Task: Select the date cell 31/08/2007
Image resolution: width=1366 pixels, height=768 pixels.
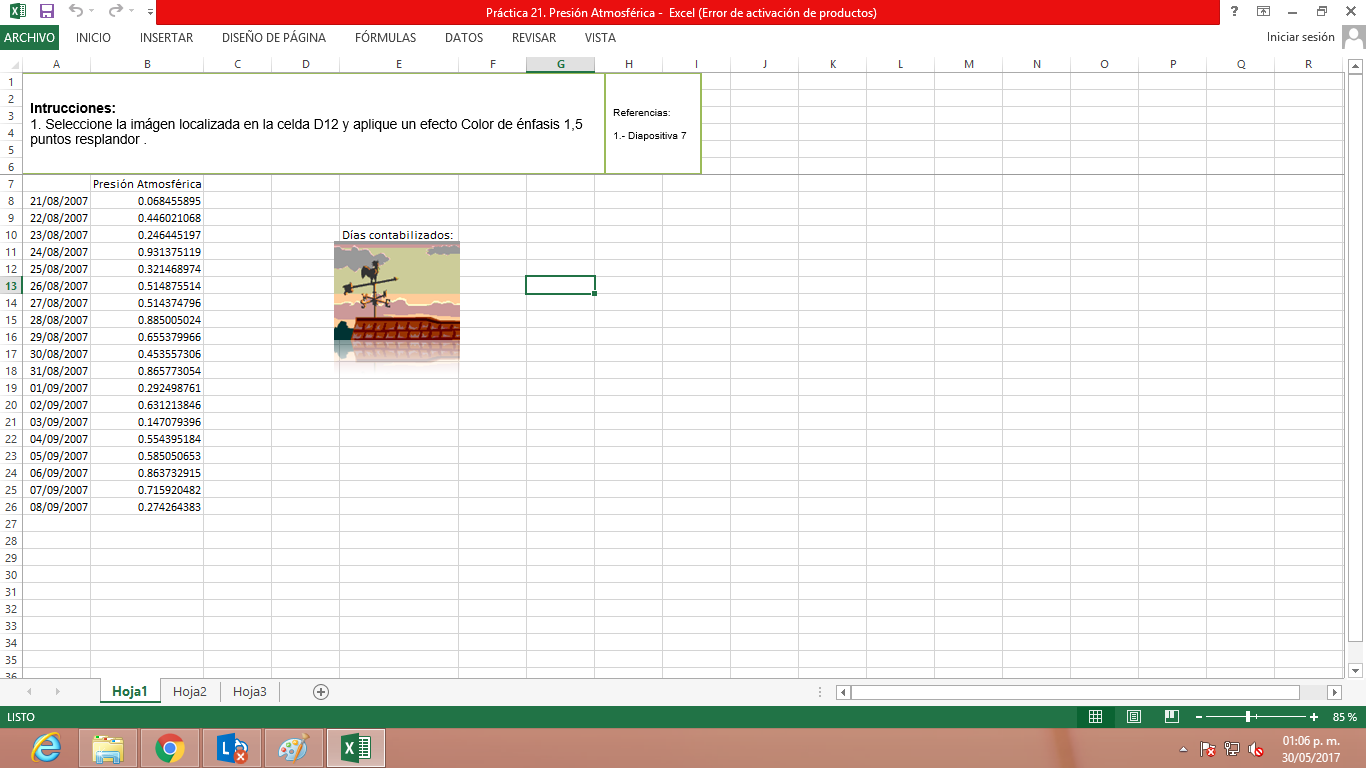Action: point(56,371)
